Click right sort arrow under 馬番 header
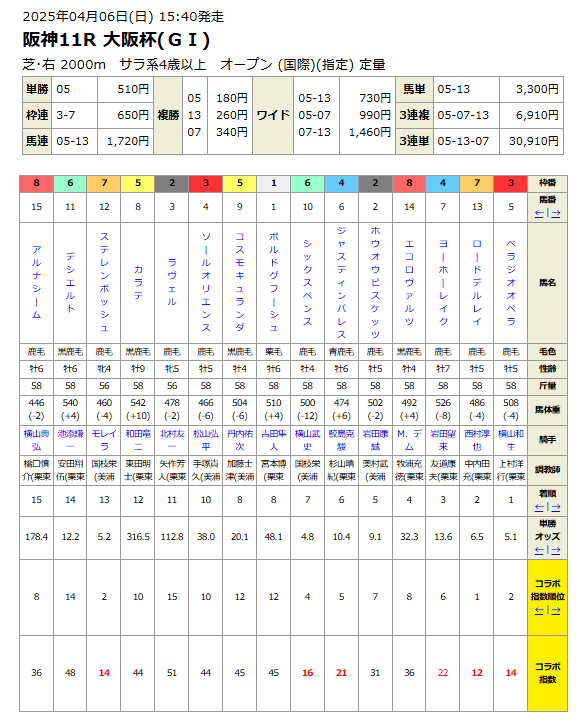 555,214
